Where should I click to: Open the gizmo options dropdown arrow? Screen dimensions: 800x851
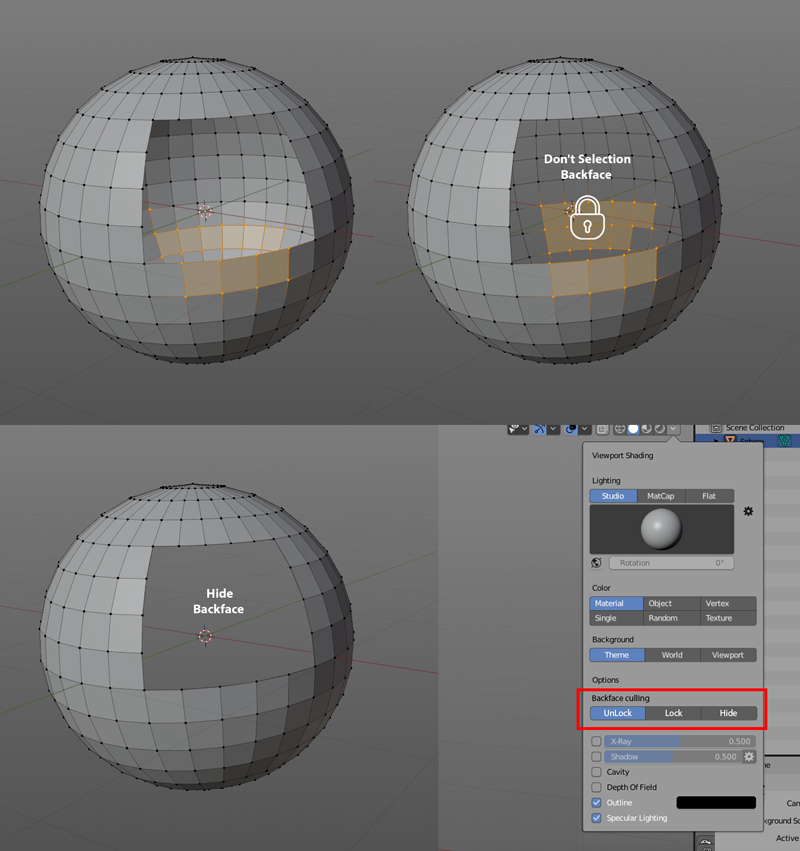tap(553, 429)
